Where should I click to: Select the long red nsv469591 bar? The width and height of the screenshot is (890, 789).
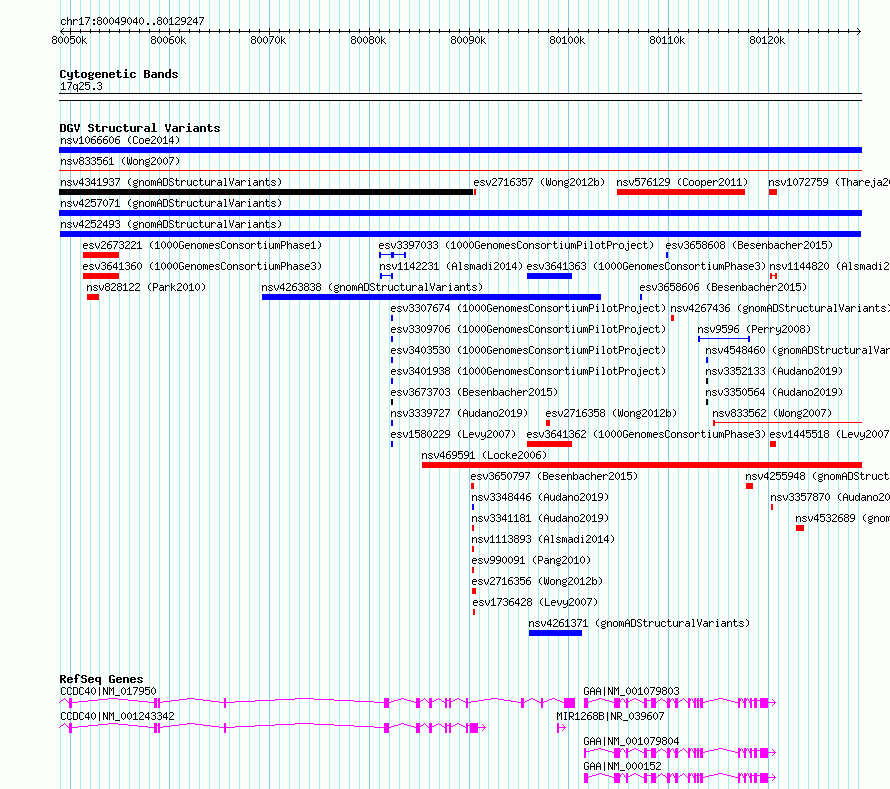tap(642, 465)
